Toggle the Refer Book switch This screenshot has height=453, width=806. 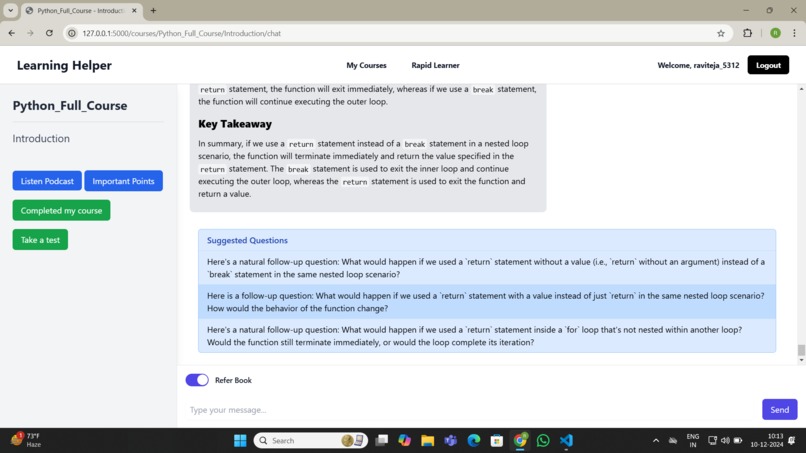click(197, 380)
